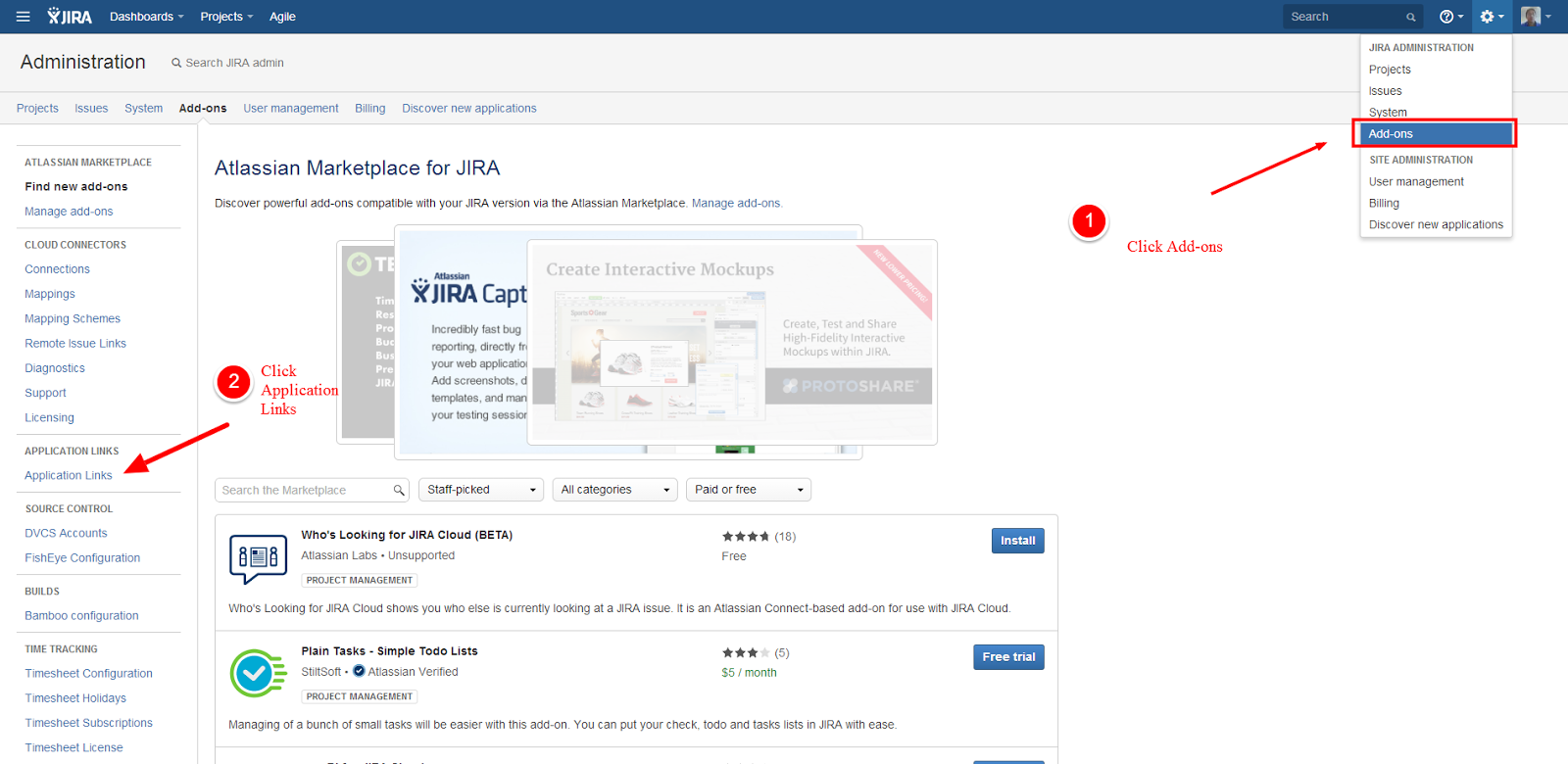Click the JIRA Capture carousel banner
This screenshot has height=764, width=1568.
point(461,343)
